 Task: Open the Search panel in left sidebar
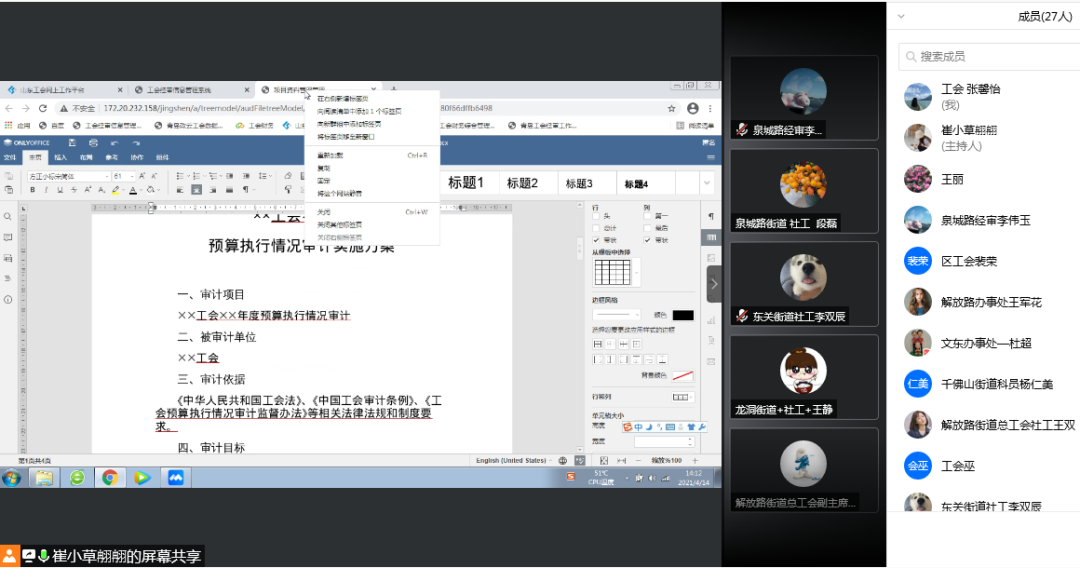pyautogui.click(x=8, y=217)
